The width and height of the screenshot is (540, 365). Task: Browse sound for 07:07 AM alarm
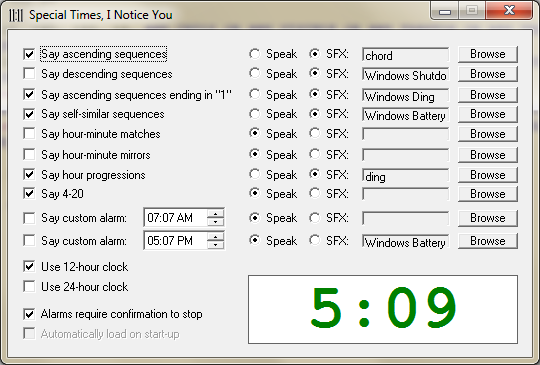tap(488, 218)
